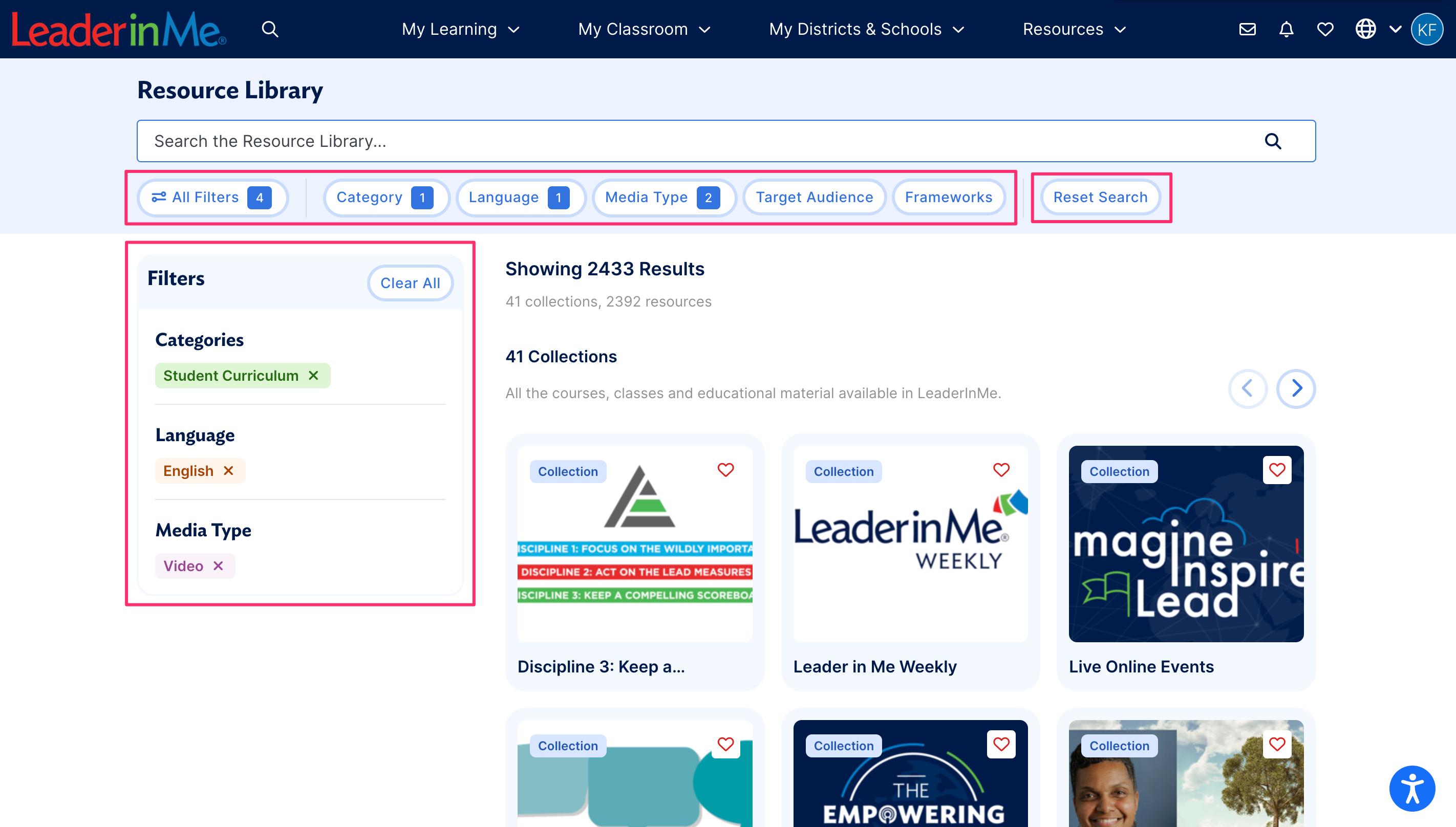
Task: Open search from the navigation bar
Action: (x=270, y=29)
